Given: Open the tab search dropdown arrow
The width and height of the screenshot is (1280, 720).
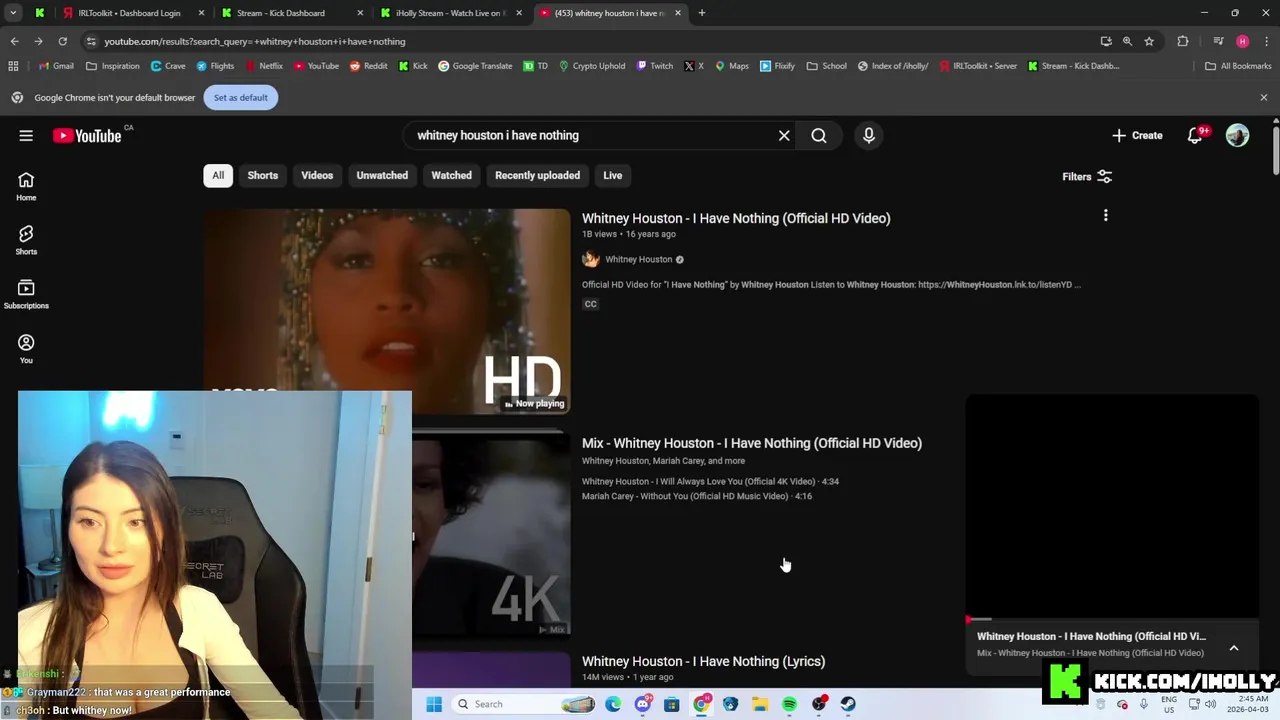Looking at the screenshot, I should click(13, 13).
